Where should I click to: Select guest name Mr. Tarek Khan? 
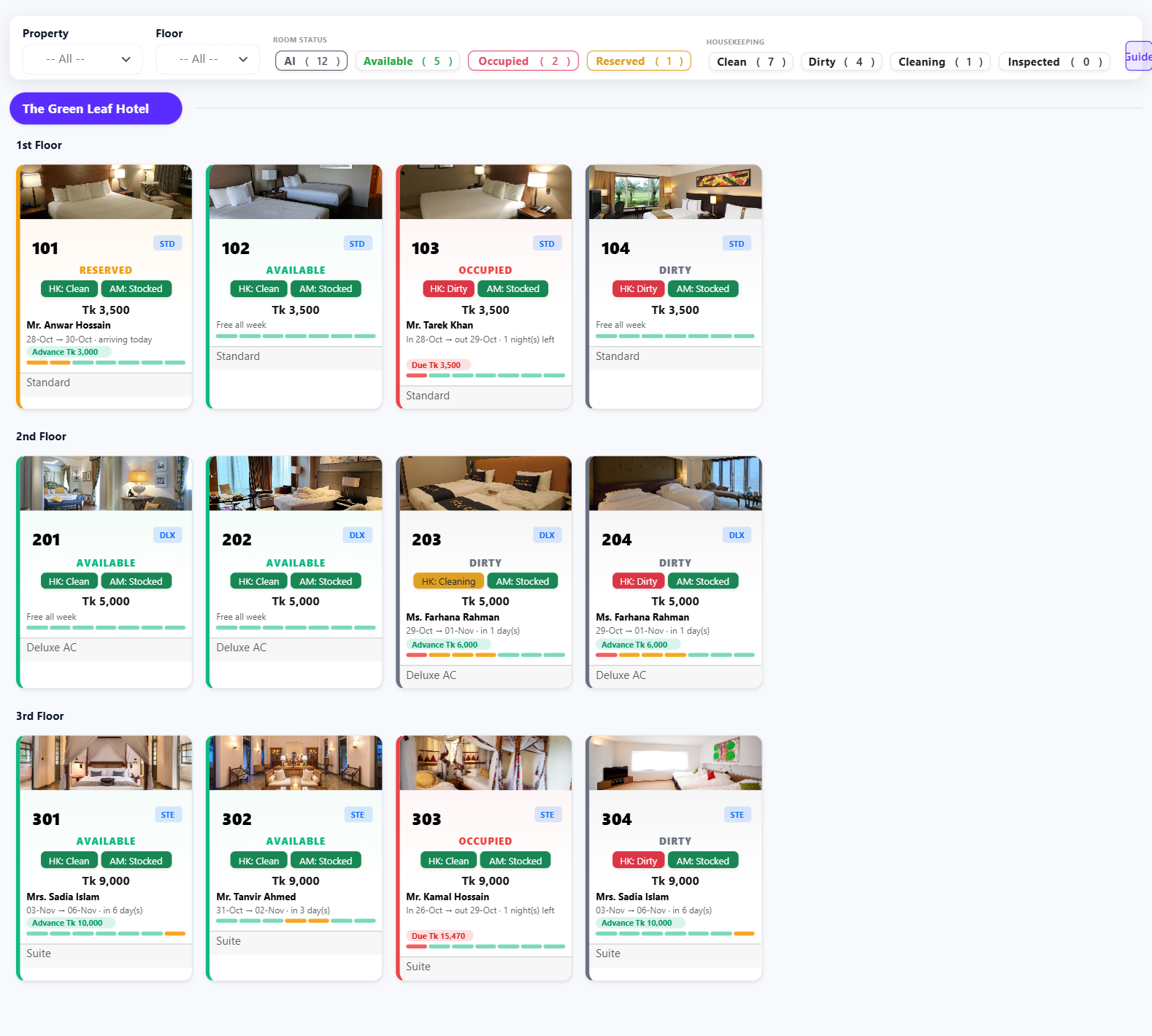coord(439,326)
